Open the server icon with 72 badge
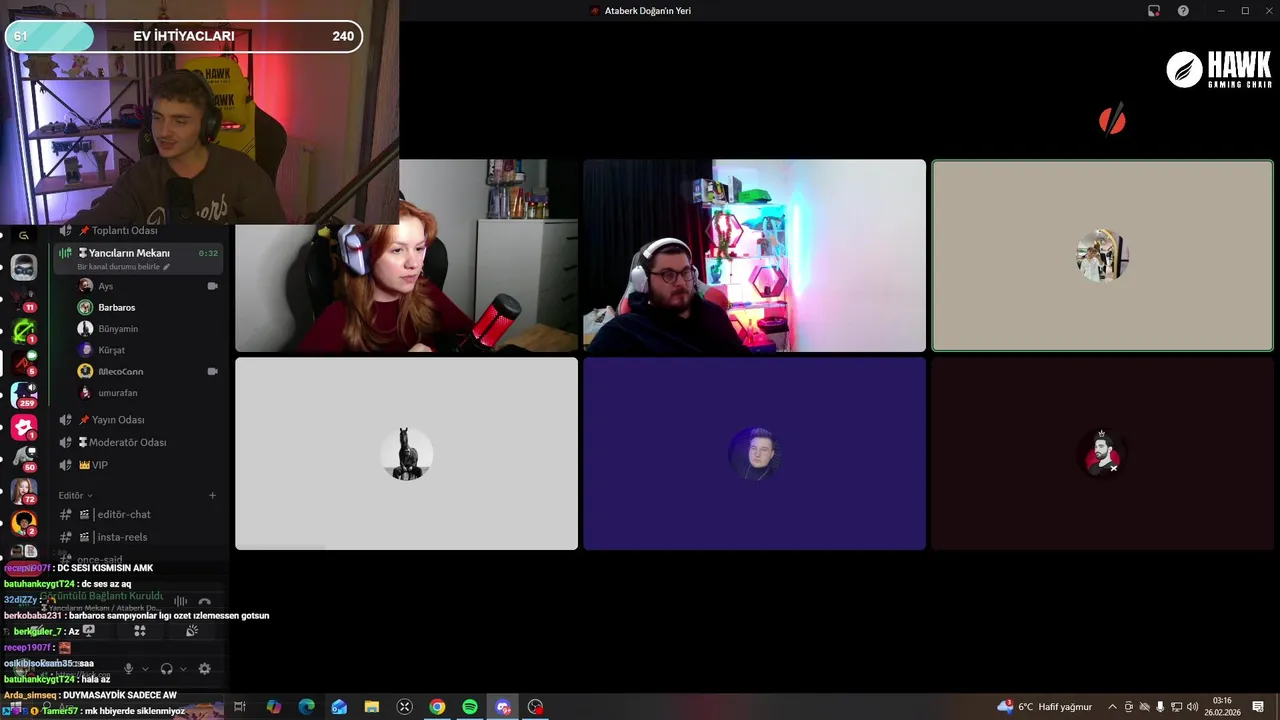 pyautogui.click(x=24, y=490)
